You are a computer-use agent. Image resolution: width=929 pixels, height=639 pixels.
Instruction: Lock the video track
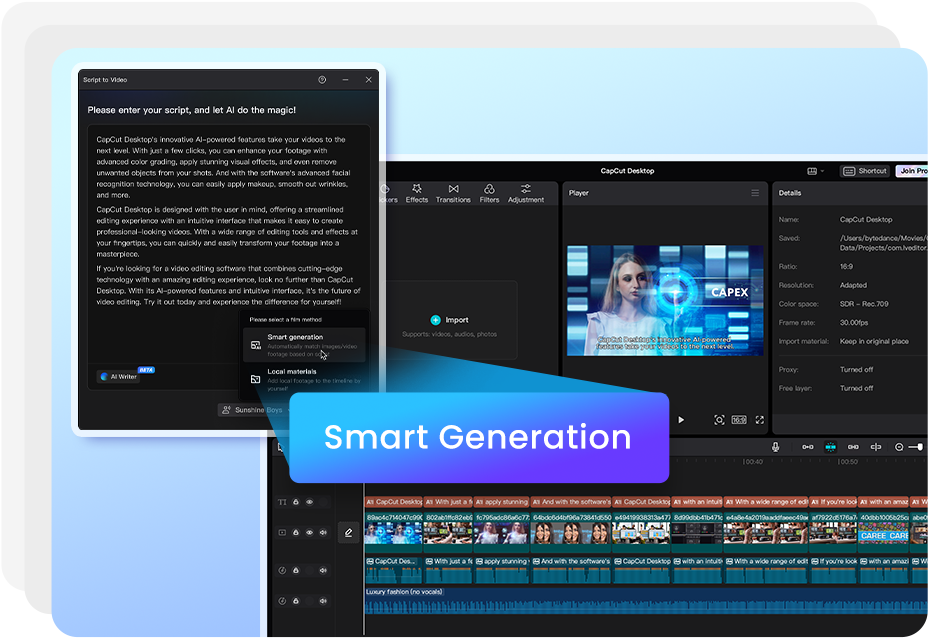click(296, 532)
